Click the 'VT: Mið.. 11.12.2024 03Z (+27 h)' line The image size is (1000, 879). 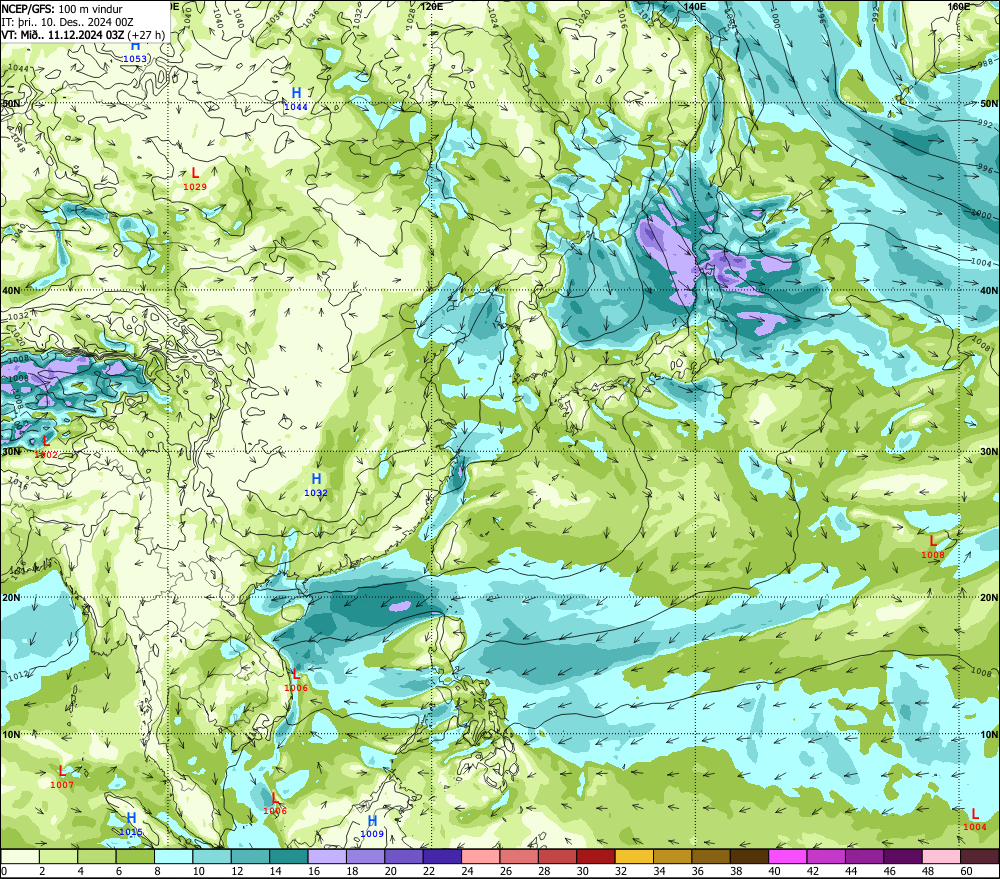pos(83,34)
